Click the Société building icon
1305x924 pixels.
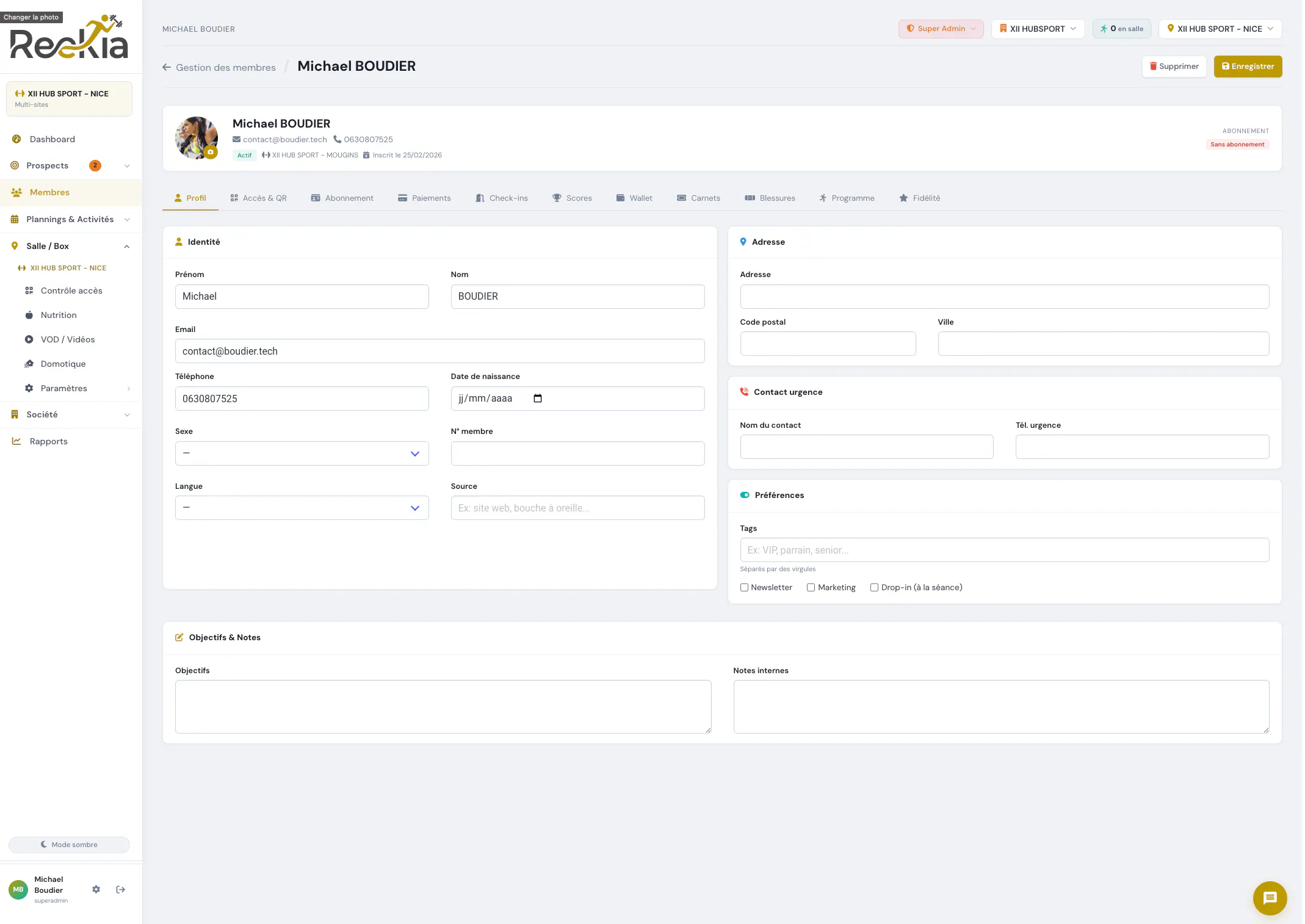click(15, 414)
